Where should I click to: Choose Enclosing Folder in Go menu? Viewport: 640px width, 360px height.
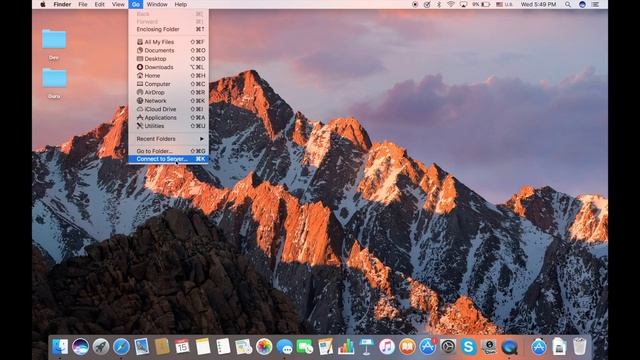168,29
